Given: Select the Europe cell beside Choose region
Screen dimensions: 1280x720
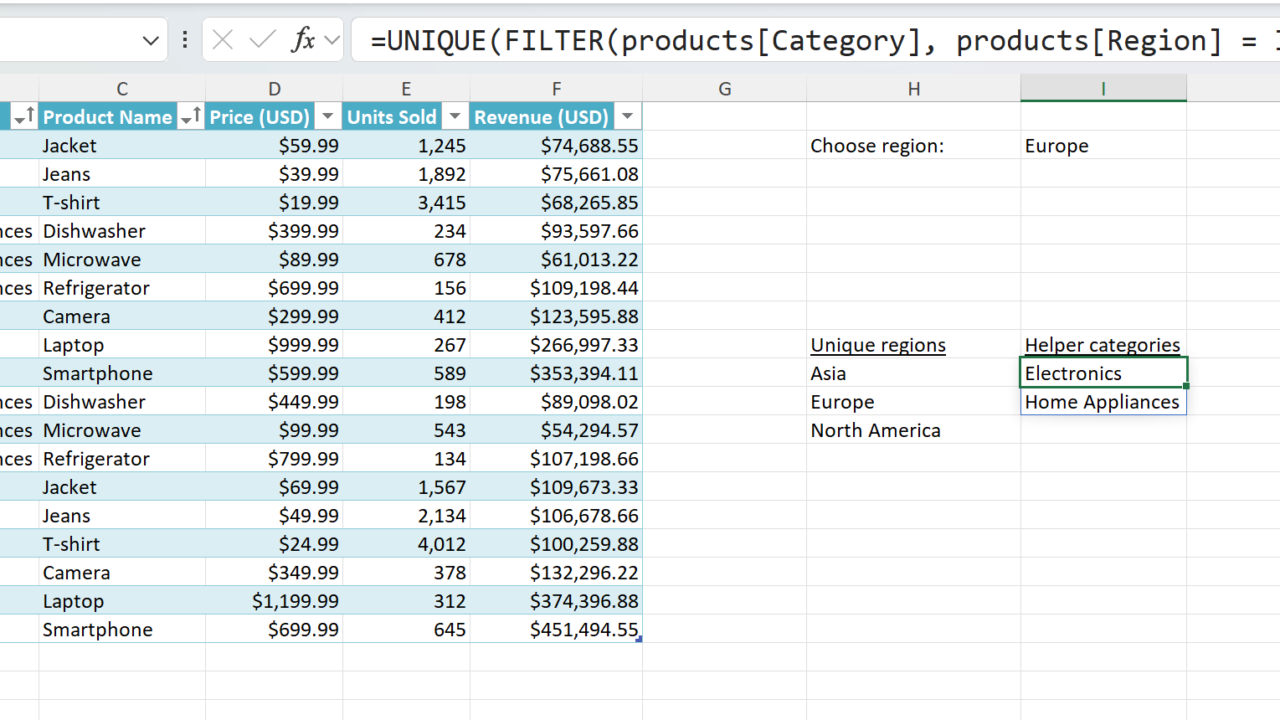Looking at the screenshot, I should click(1102, 146).
